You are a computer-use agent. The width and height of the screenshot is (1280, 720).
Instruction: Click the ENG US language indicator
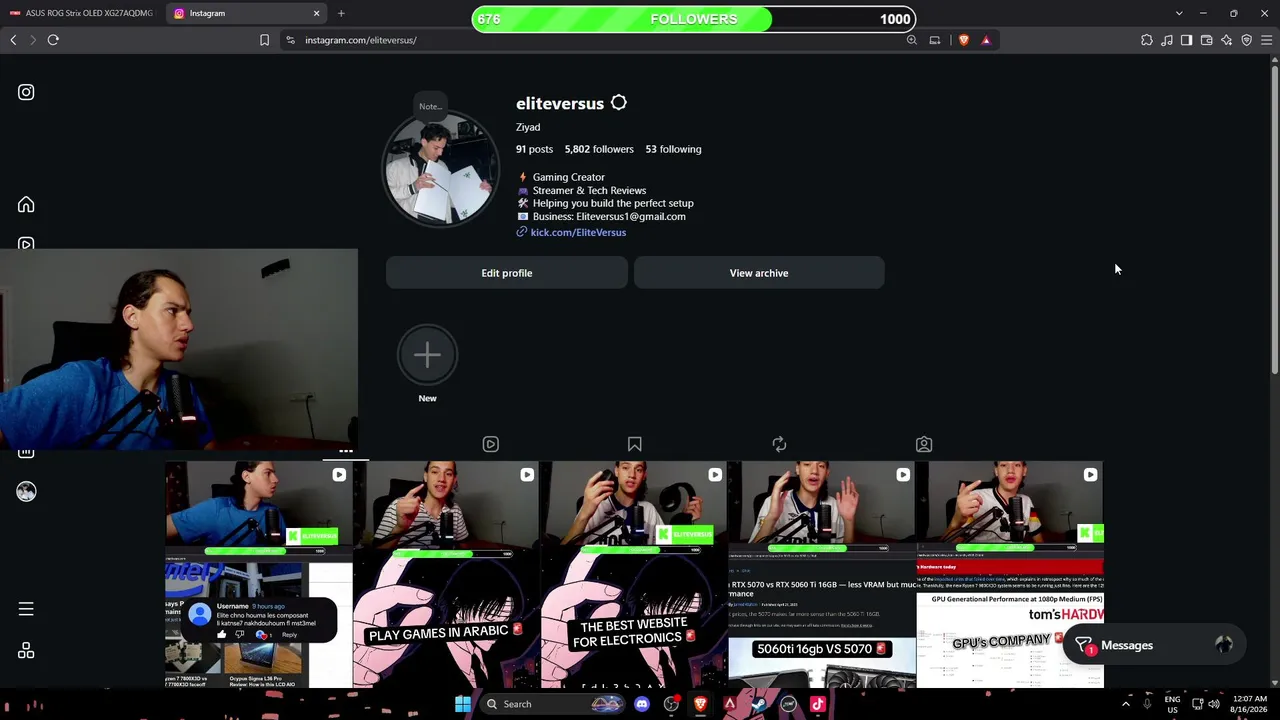point(1172,704)
